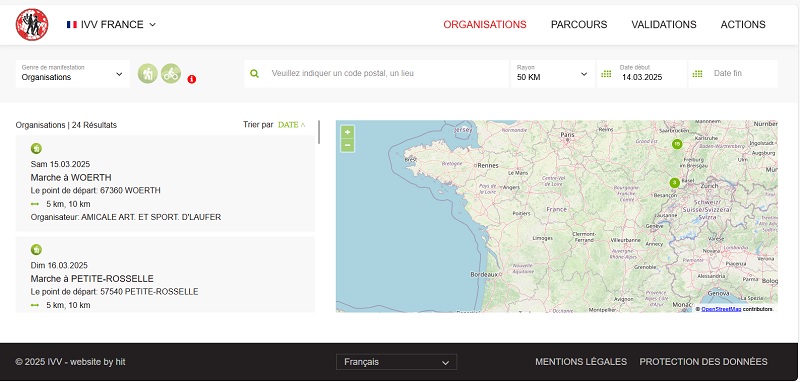Zoom in on the map
The image size is (800, 382).
coord(347,132)
